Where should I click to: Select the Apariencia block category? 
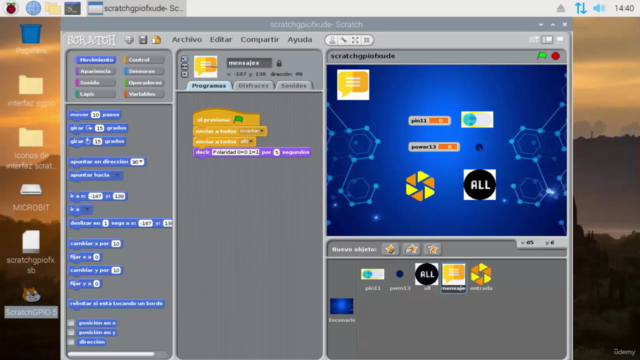(96, 71)
